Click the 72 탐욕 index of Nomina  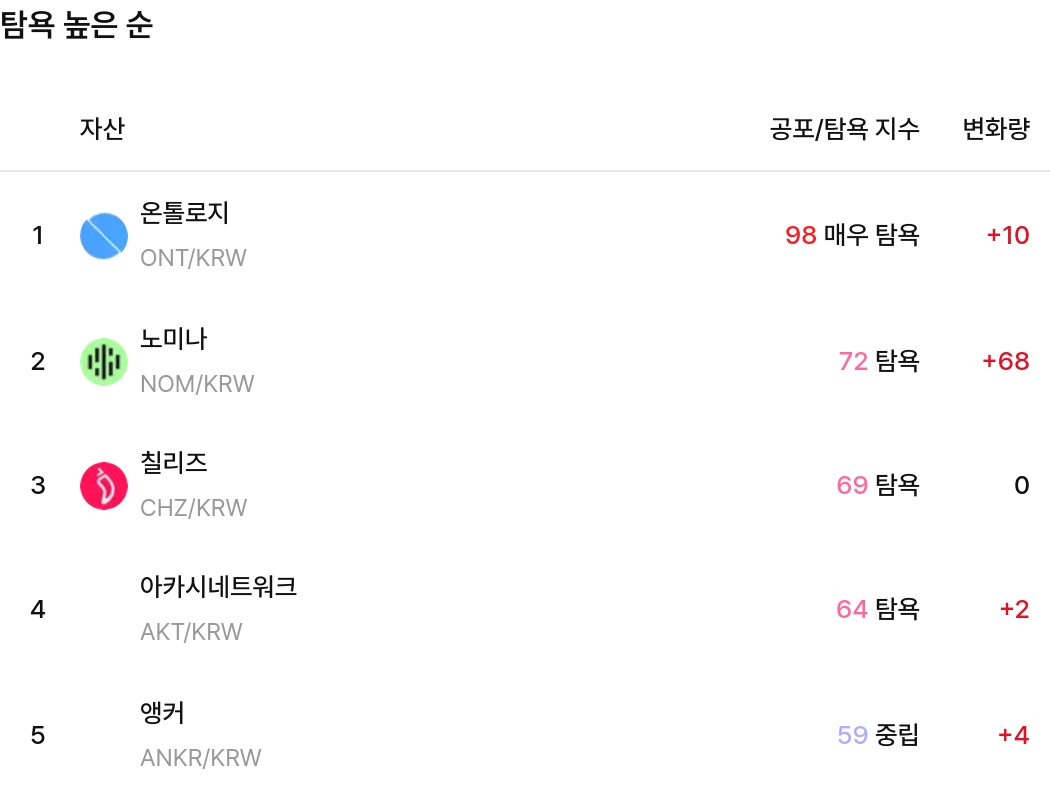coord(877,361)
